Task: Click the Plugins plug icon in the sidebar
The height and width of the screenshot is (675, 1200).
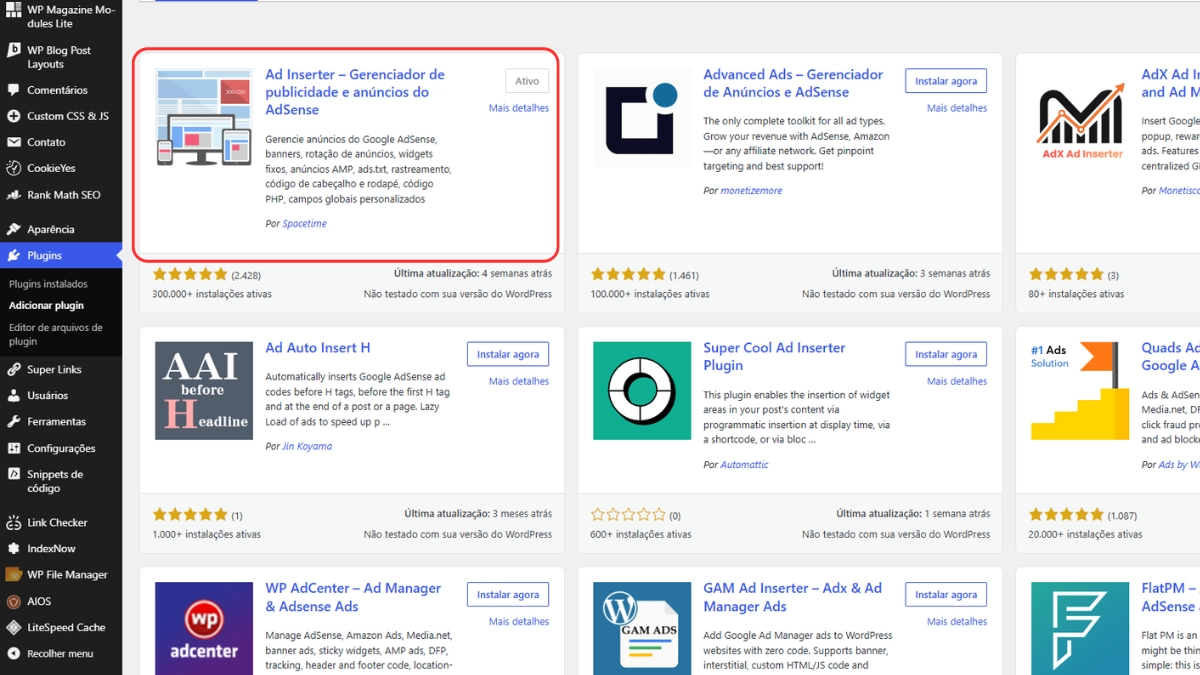Action: coord(13,255)
